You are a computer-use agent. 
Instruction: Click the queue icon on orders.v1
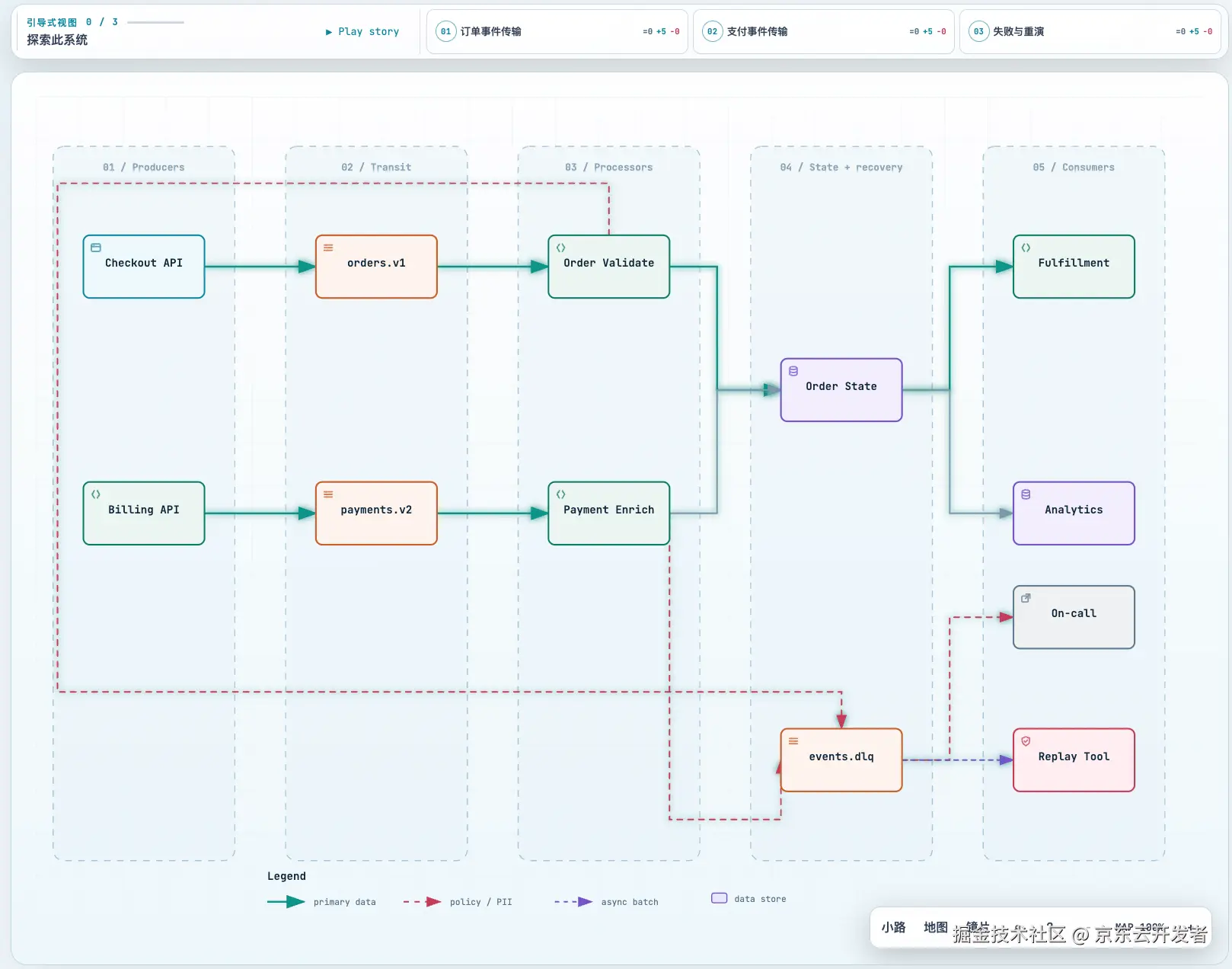328,248
